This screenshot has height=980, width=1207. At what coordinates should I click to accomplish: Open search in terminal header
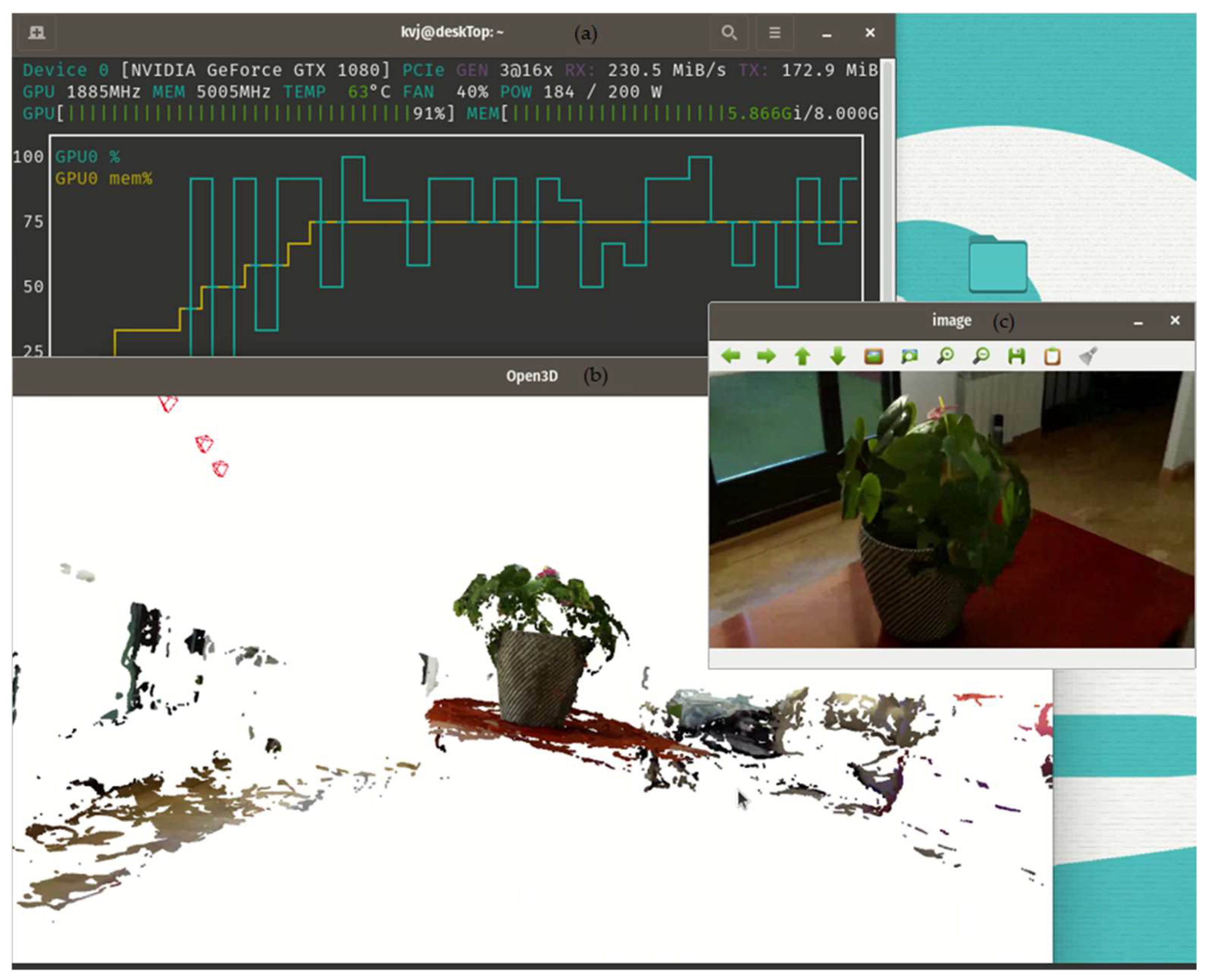[x=729, y=32]
